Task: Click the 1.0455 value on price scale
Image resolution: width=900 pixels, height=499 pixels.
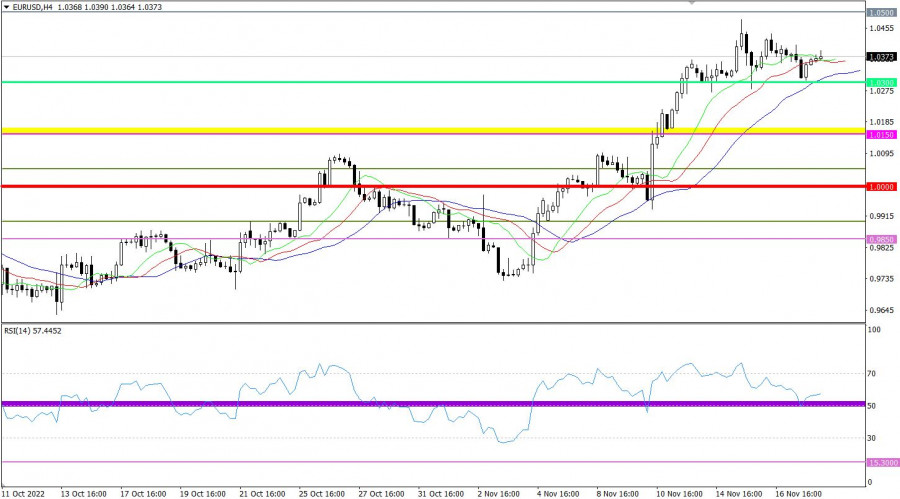Action: (x=881, y=30)
